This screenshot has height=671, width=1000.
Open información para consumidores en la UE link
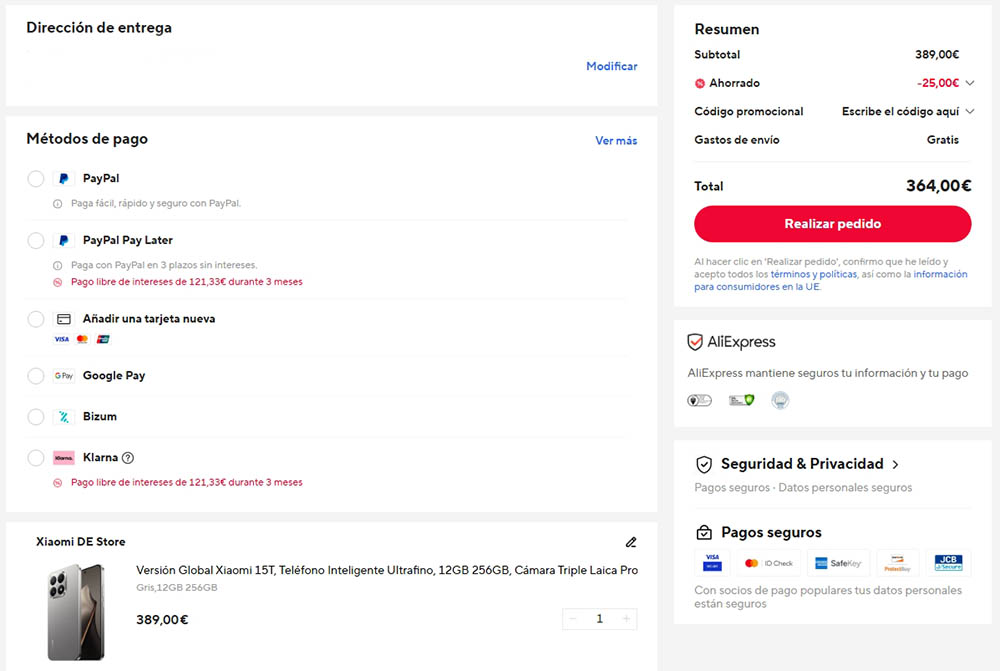pos(830,281)
